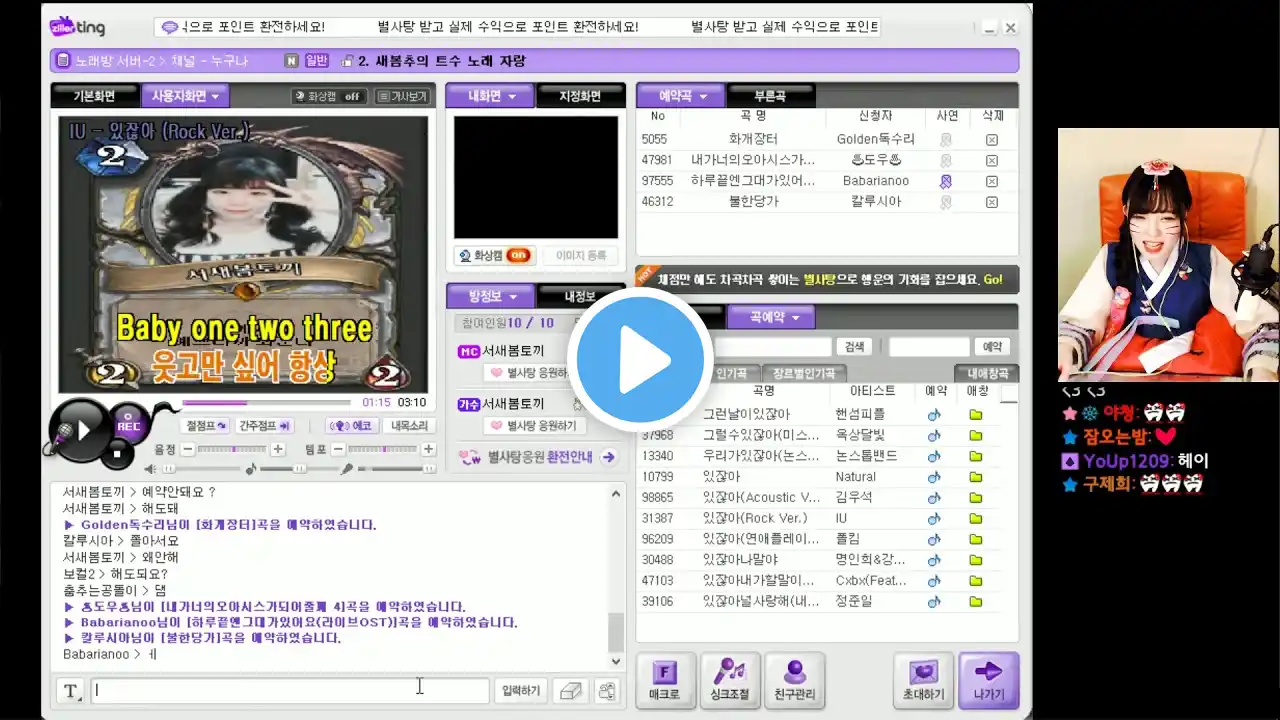Add song 39106 by 정준일 to favorites folder

[x=976, y=602]
